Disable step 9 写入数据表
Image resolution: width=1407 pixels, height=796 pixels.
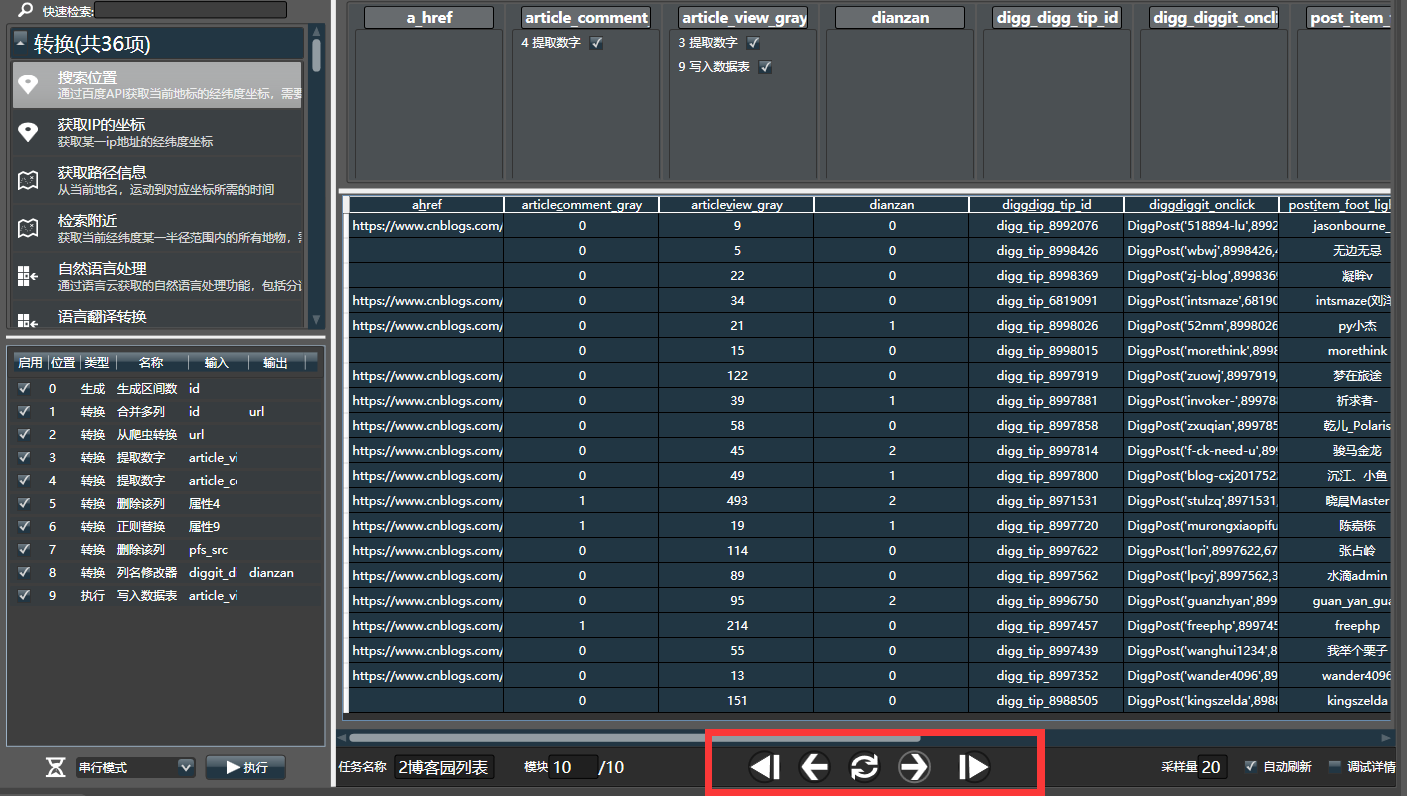coord(24,595)
